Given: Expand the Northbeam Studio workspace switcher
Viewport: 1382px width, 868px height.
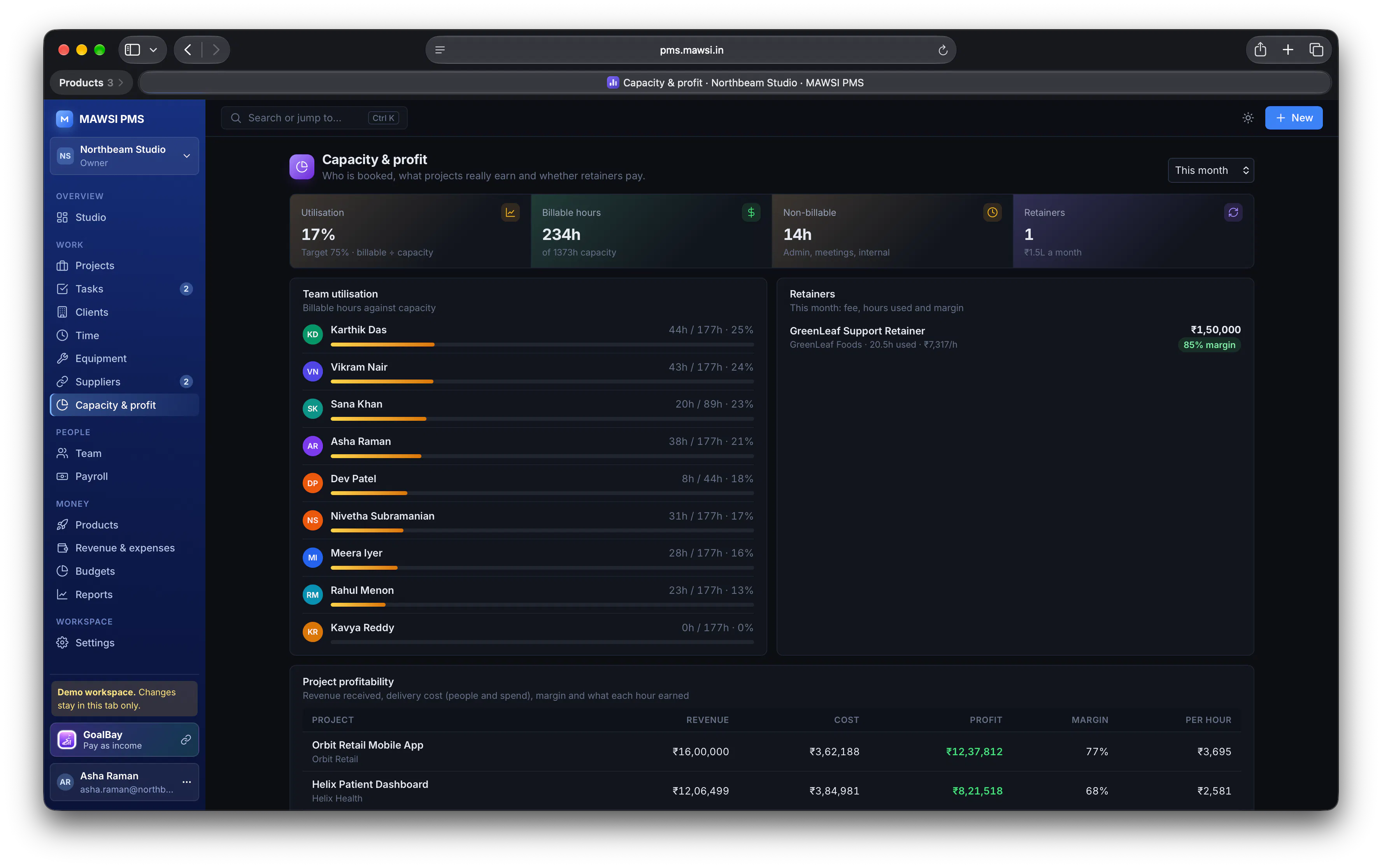Looking at the screenshot, I should point(125,156).
